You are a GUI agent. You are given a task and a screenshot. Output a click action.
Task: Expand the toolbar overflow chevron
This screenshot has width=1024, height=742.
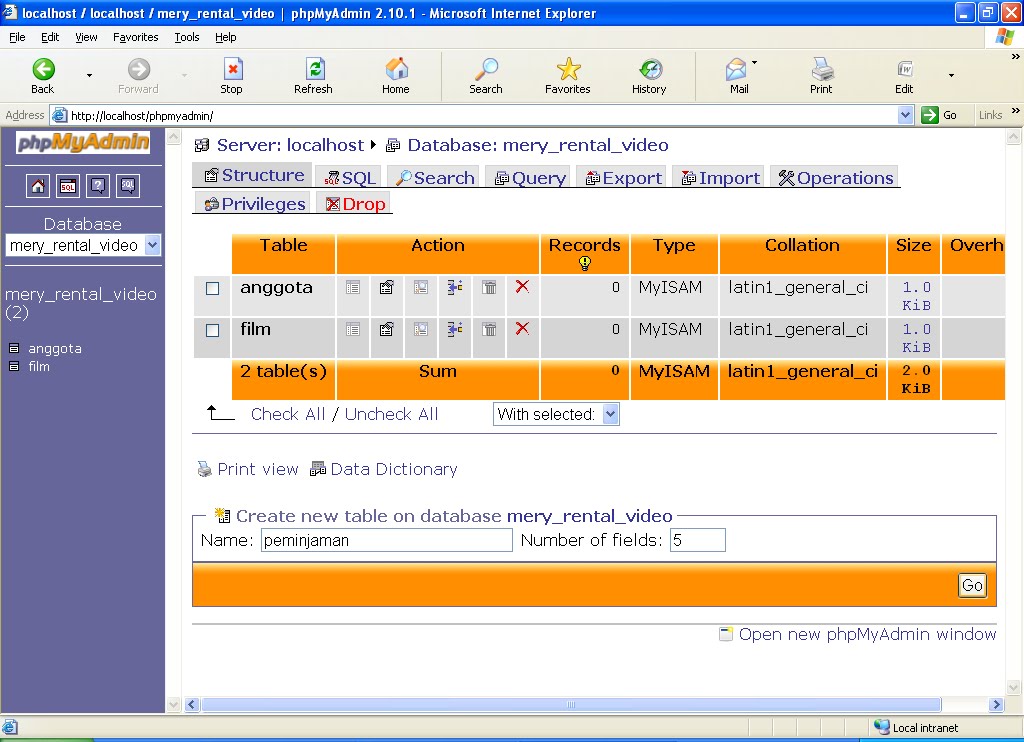(x=1015, y=57)
